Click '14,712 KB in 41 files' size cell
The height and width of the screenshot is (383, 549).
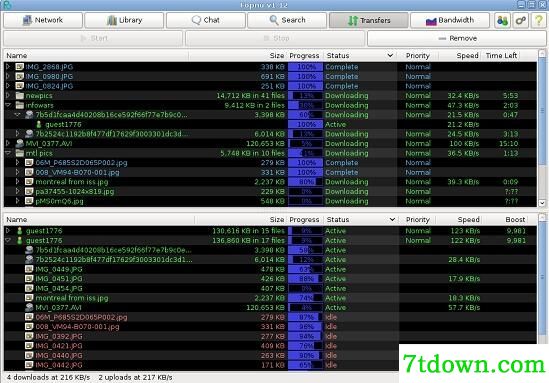(250, 96)
